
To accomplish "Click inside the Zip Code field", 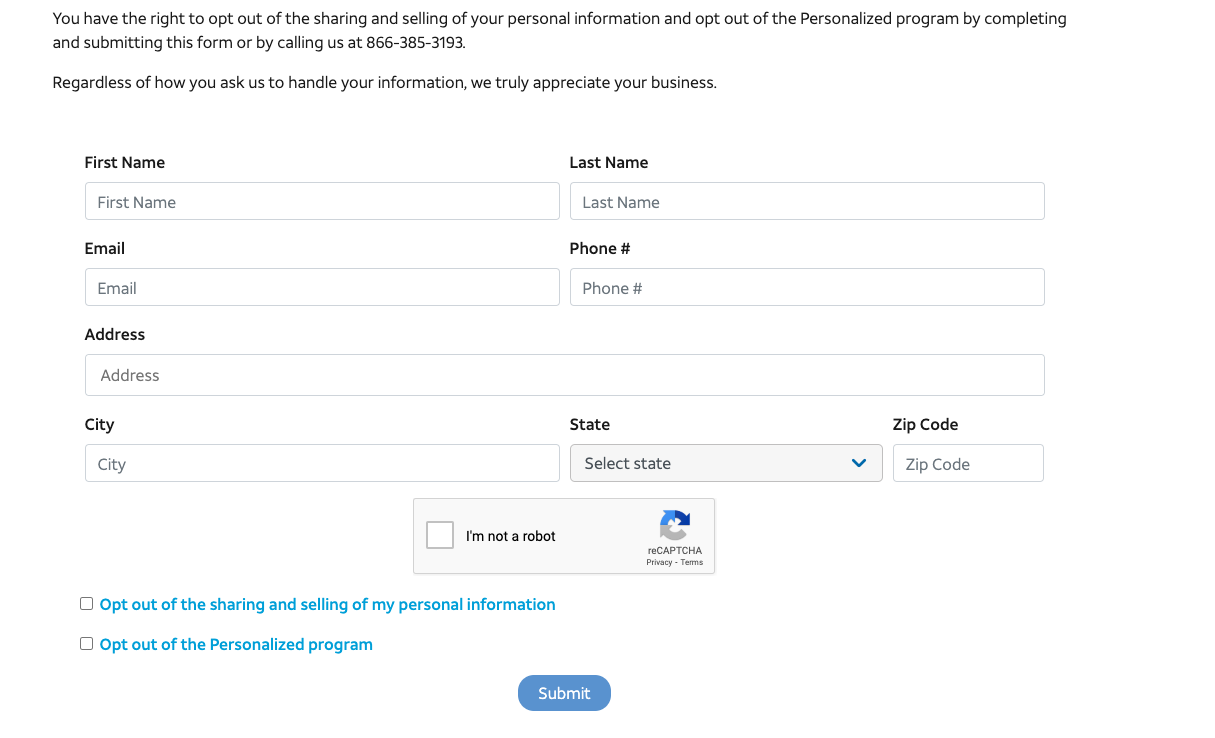I will (968, 463).
